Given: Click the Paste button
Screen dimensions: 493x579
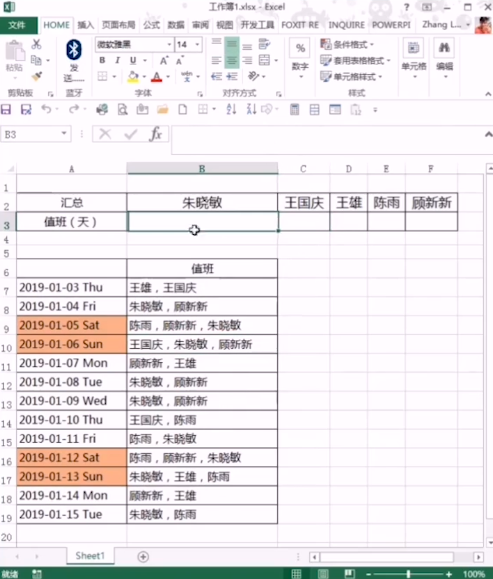Looking at the screenshot, I should (14, 56).
